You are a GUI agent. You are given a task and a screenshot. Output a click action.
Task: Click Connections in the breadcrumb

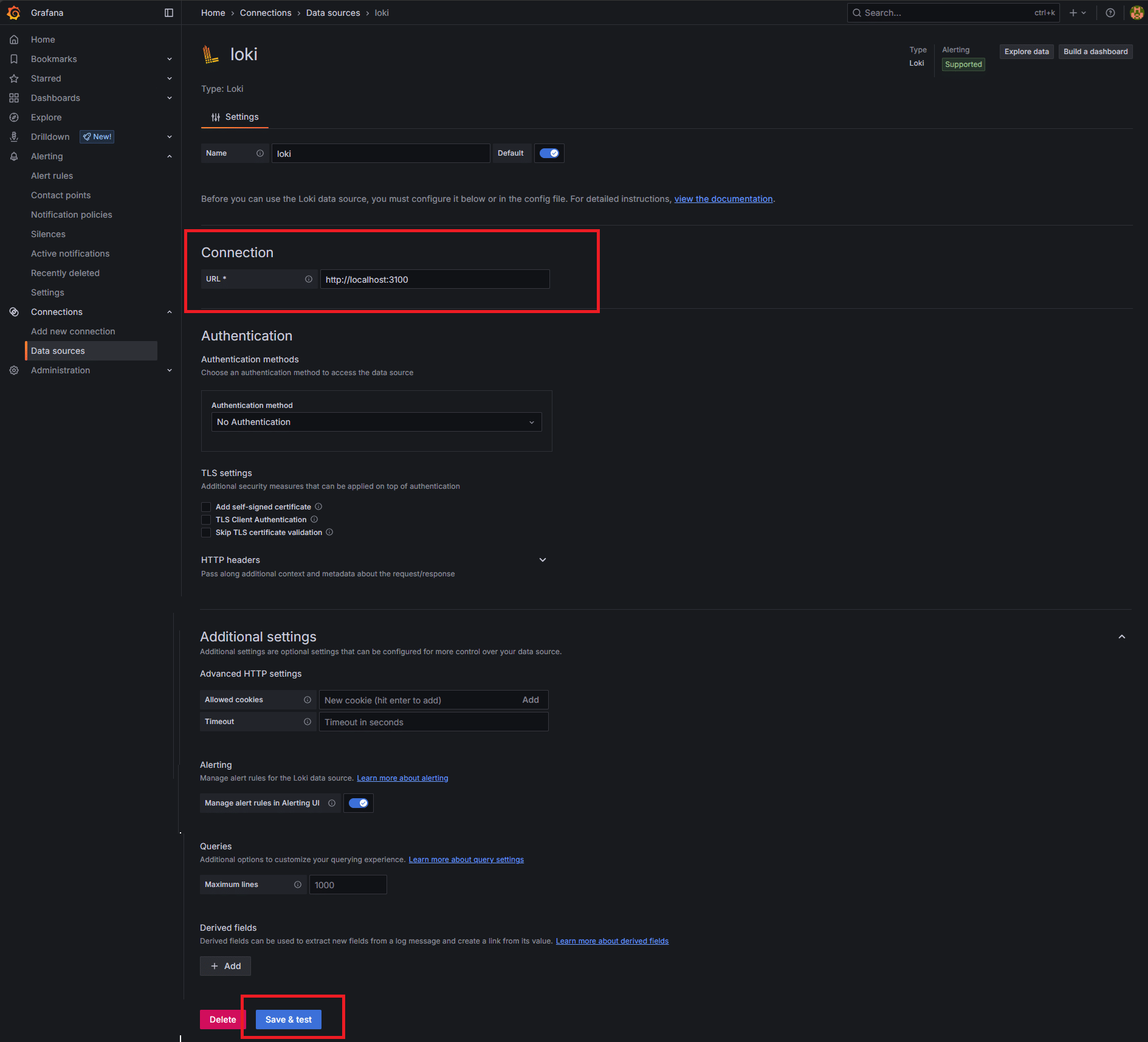266,13
